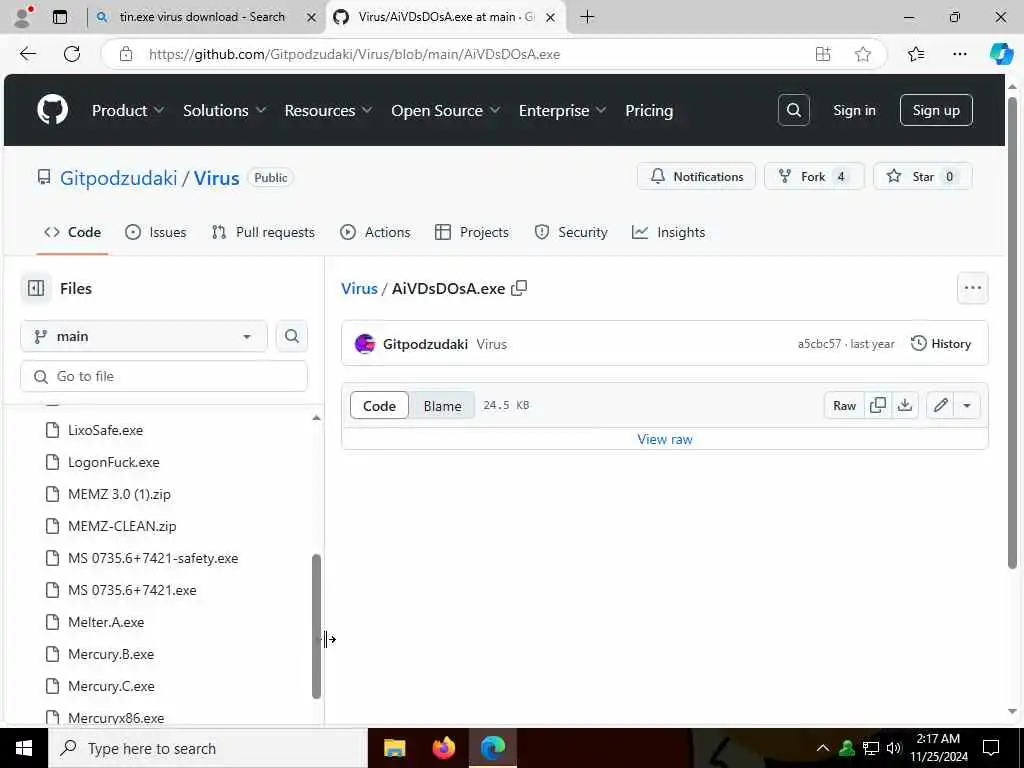
Task: Open the Issues tab
Action: (155, 232)
